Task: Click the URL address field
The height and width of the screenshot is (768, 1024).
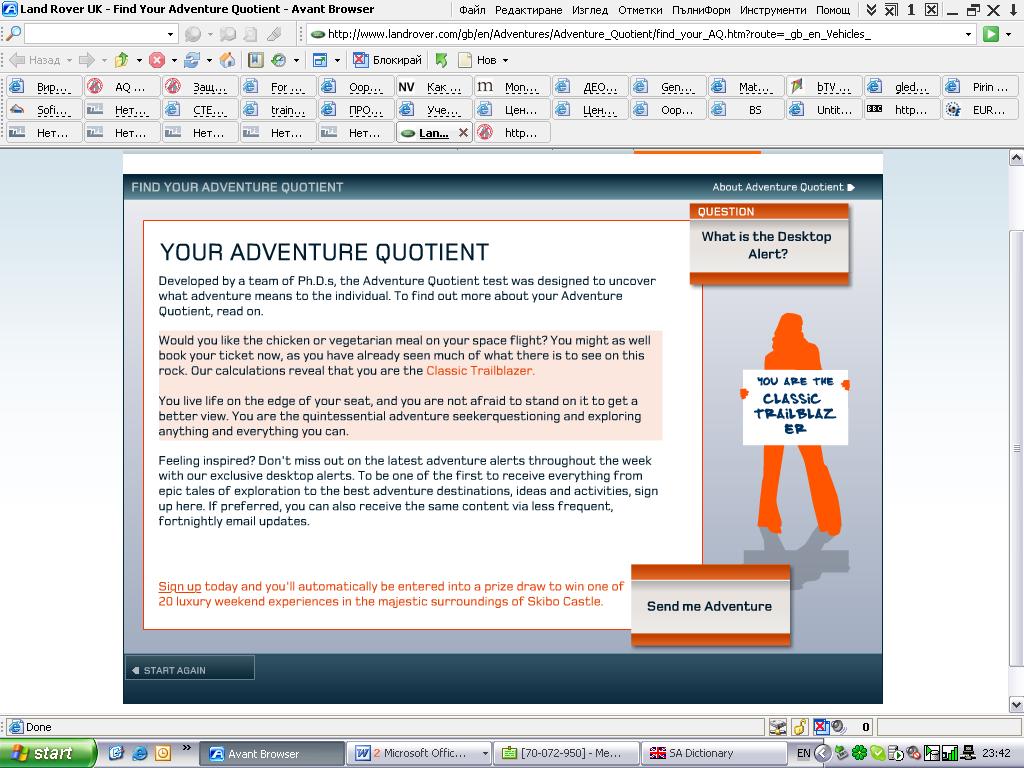Action: tap(643, 34)
